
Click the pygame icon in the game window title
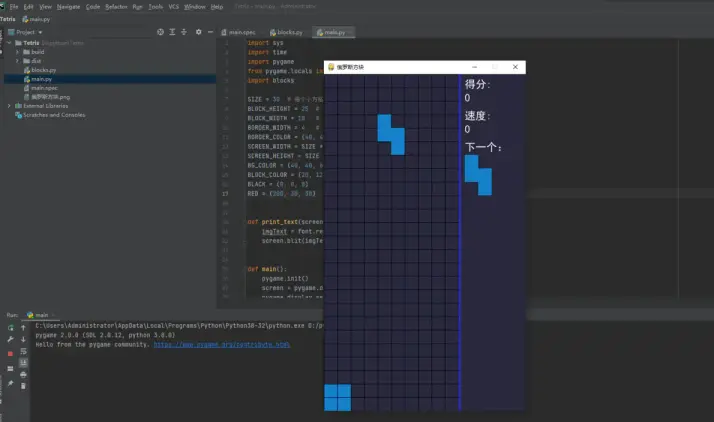click(331, 67)
